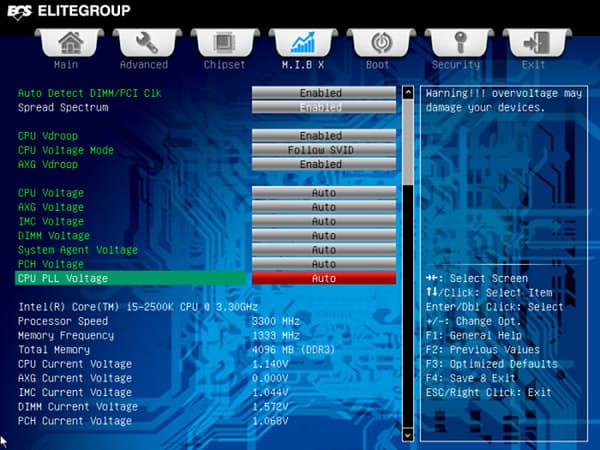Image resolution: width=600 pixels, height=450 pixels.
Task: Click the DIMM Current Voltage 1.572V reading
Action: (x=270, y=407)
